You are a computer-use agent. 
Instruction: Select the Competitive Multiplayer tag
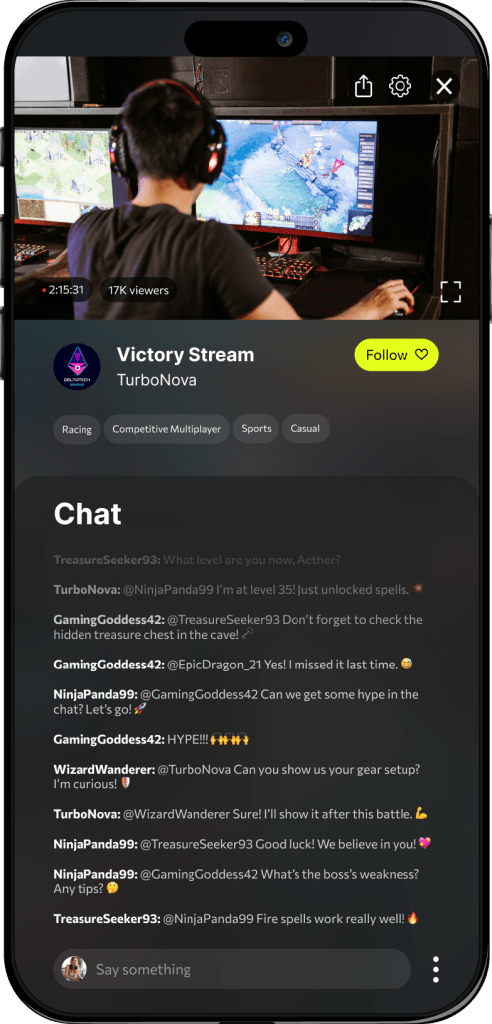167,430
